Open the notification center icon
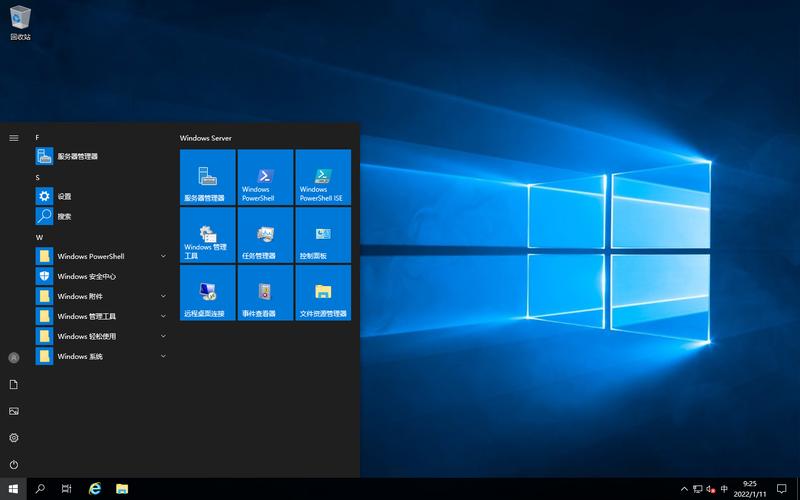Screen dimensions: 800x500 click(x=781, y=489)
